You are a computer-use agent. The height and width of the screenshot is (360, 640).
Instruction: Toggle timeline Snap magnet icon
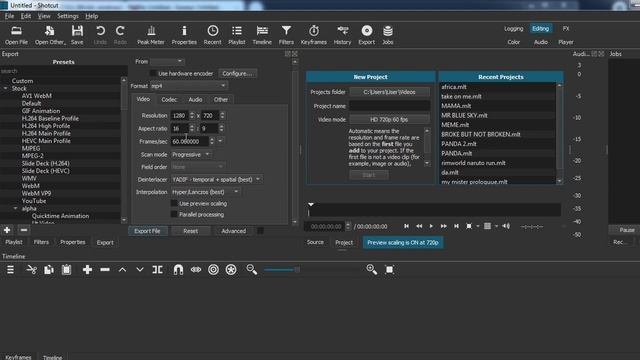178,269
